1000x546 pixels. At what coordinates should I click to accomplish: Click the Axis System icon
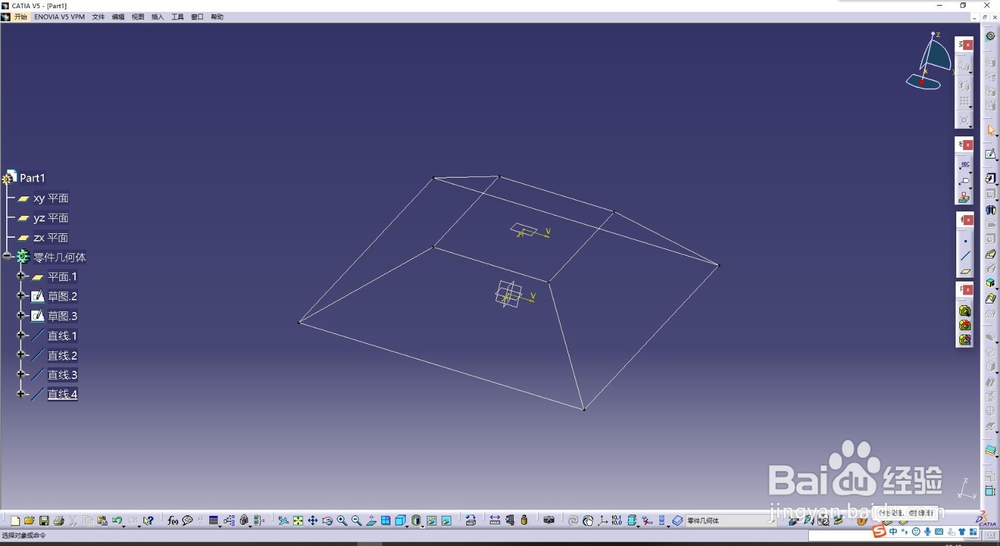pyautogui.click(x=602, y=520)
